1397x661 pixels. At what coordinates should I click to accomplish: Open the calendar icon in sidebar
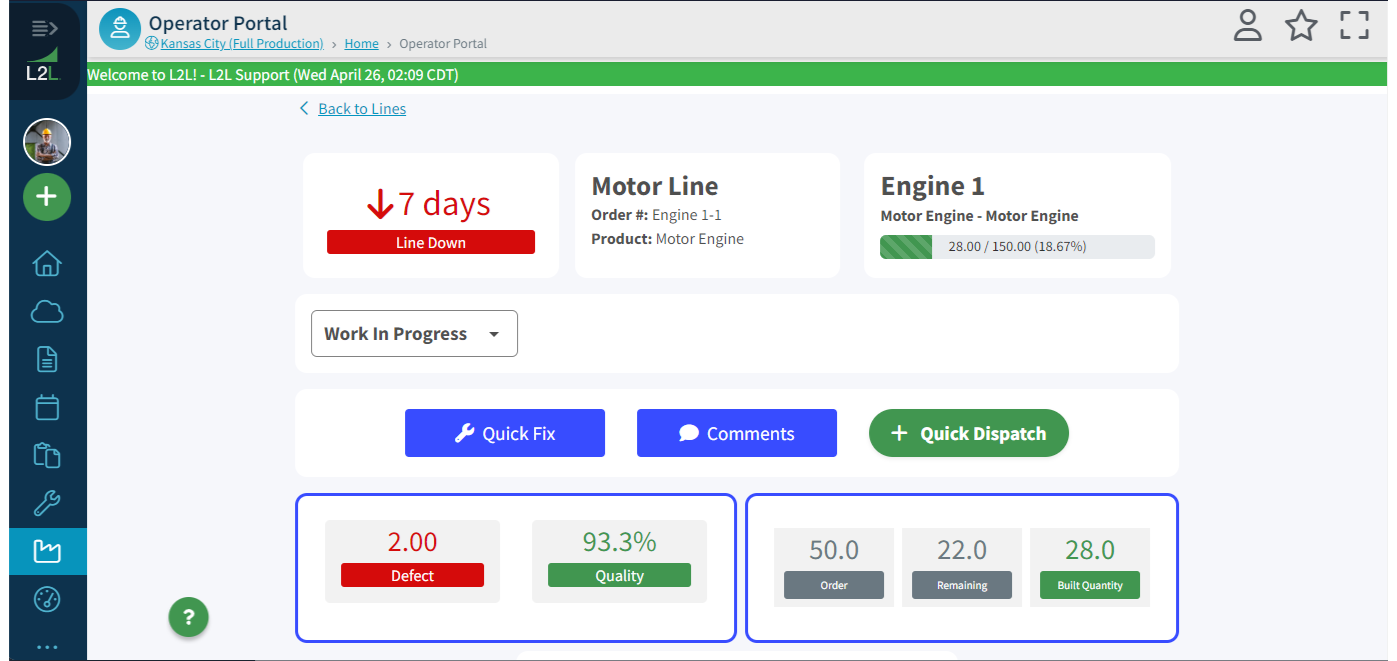tap(47, 407)
